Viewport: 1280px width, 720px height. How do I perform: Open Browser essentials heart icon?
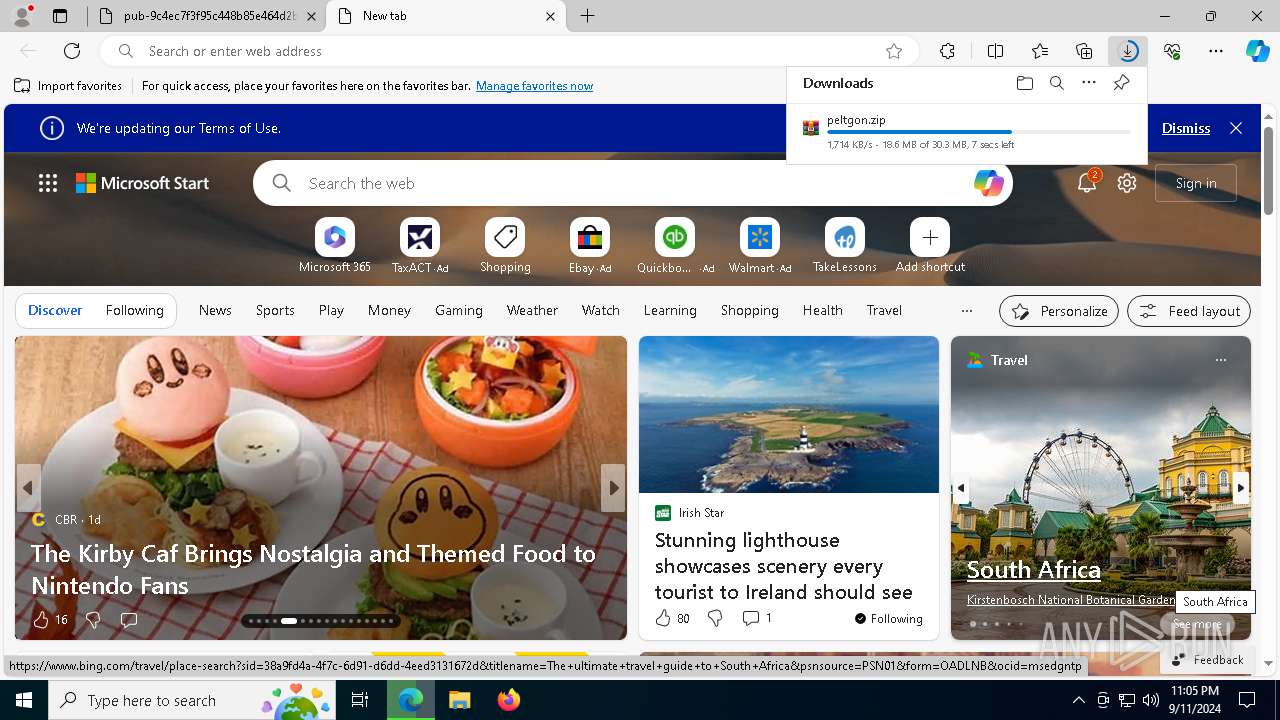tap(1172, 51)
